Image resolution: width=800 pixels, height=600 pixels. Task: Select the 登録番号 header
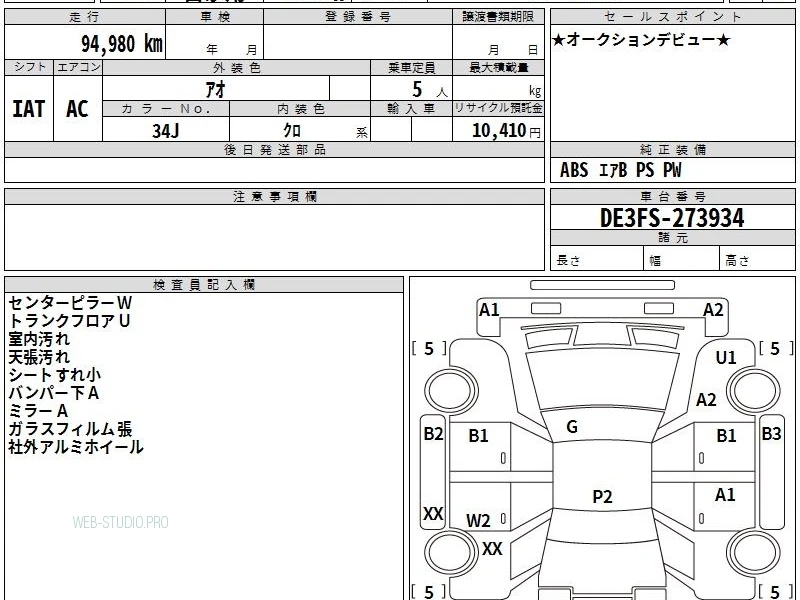(x=358, y=17)
